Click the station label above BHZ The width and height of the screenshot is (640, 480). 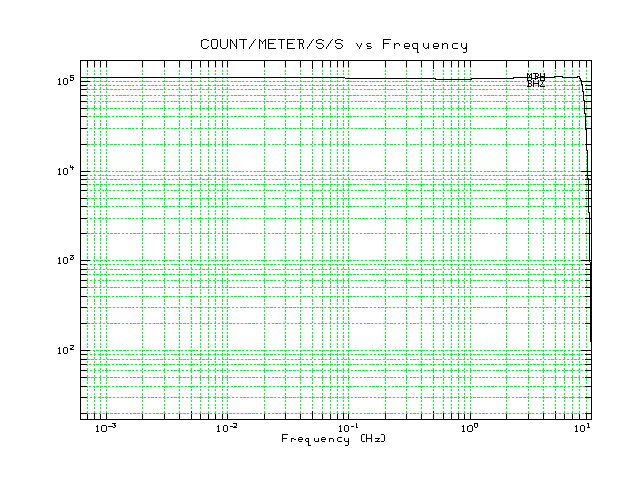[536, 77]
